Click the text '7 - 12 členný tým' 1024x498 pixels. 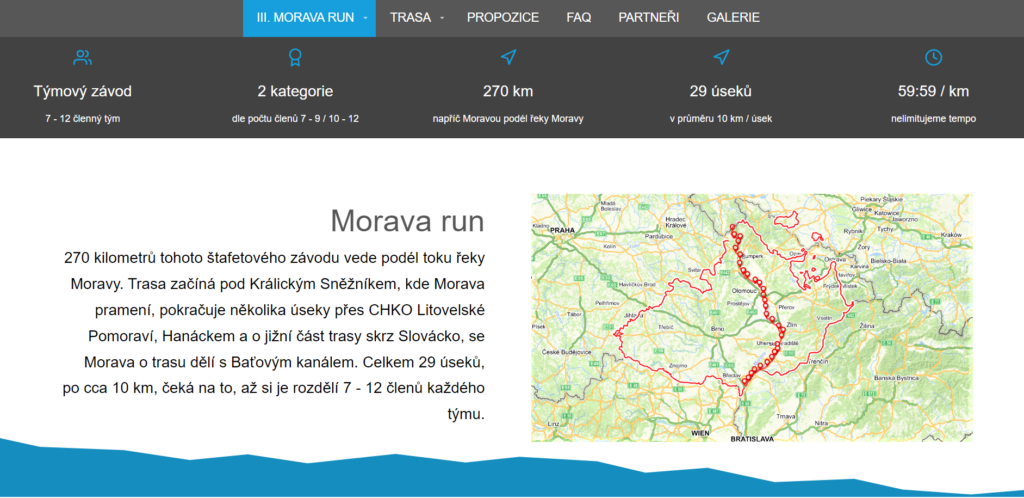pos(82,119)
